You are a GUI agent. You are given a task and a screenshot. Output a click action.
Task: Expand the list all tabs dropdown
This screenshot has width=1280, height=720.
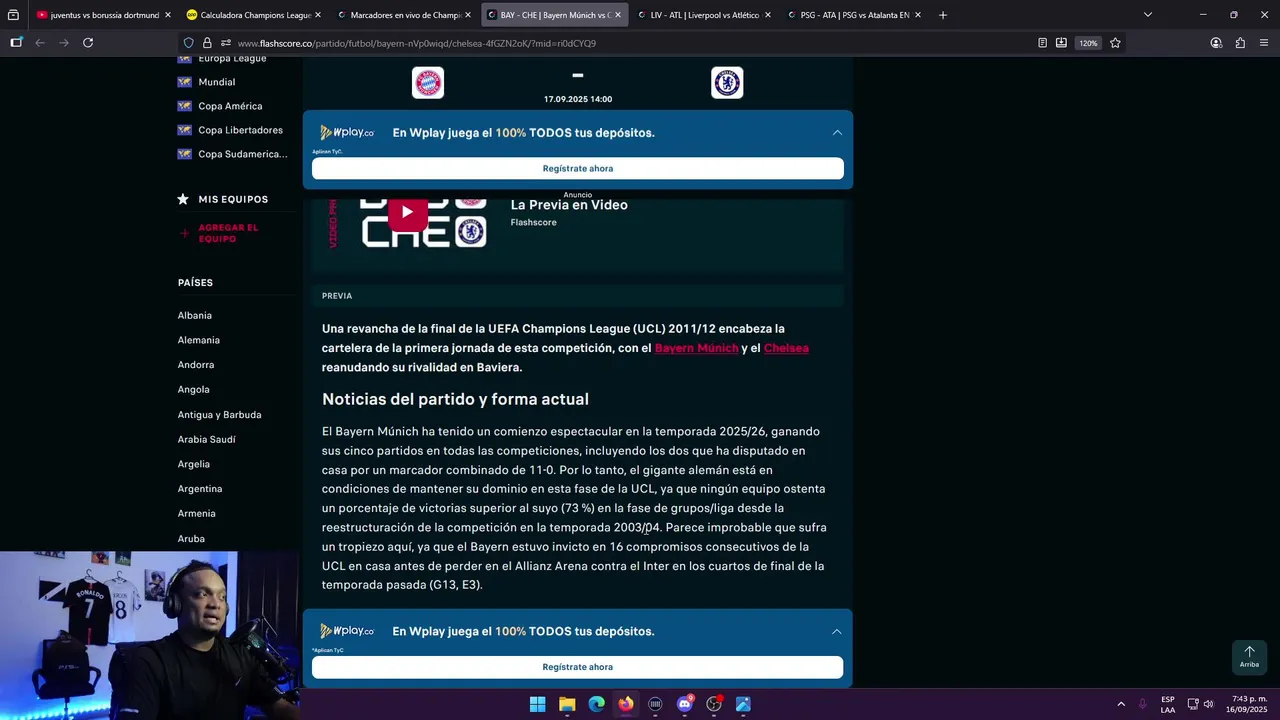[x=1148, y=15]
